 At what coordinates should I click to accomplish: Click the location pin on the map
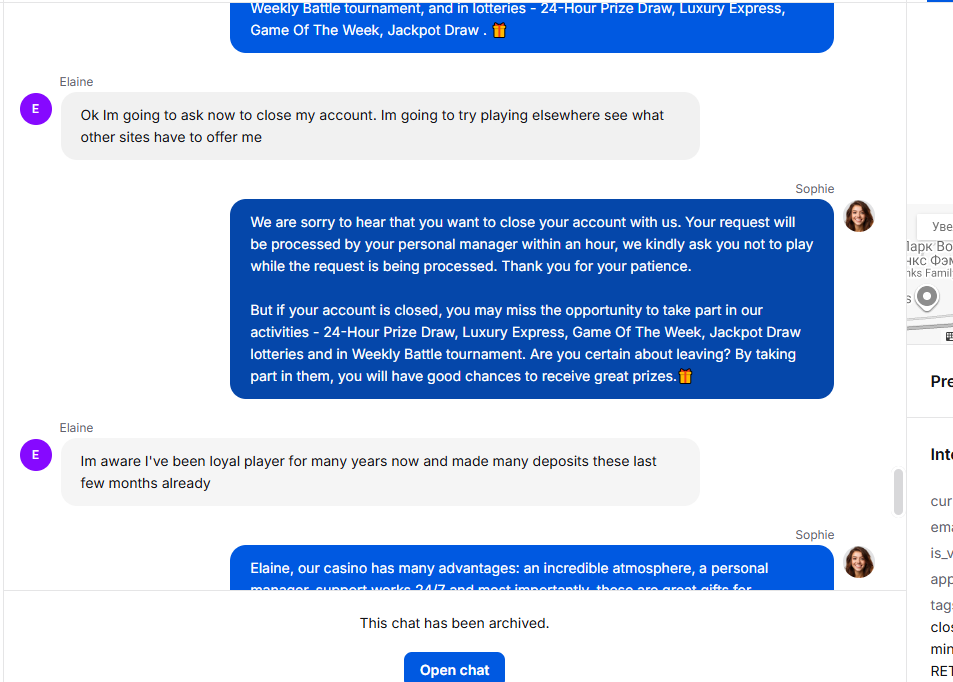pyautogui.click(x=928, y=297)
